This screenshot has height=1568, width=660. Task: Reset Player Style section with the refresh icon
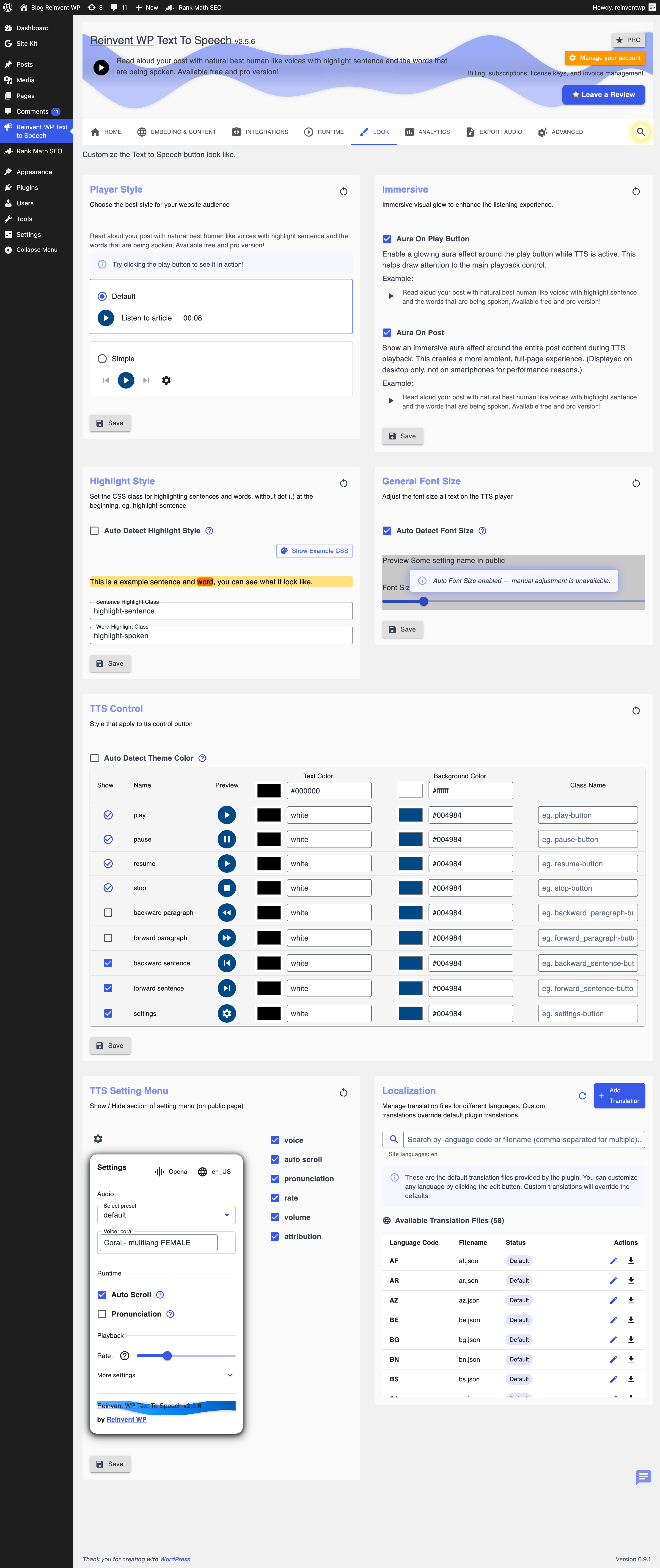[x=344, y=192]
